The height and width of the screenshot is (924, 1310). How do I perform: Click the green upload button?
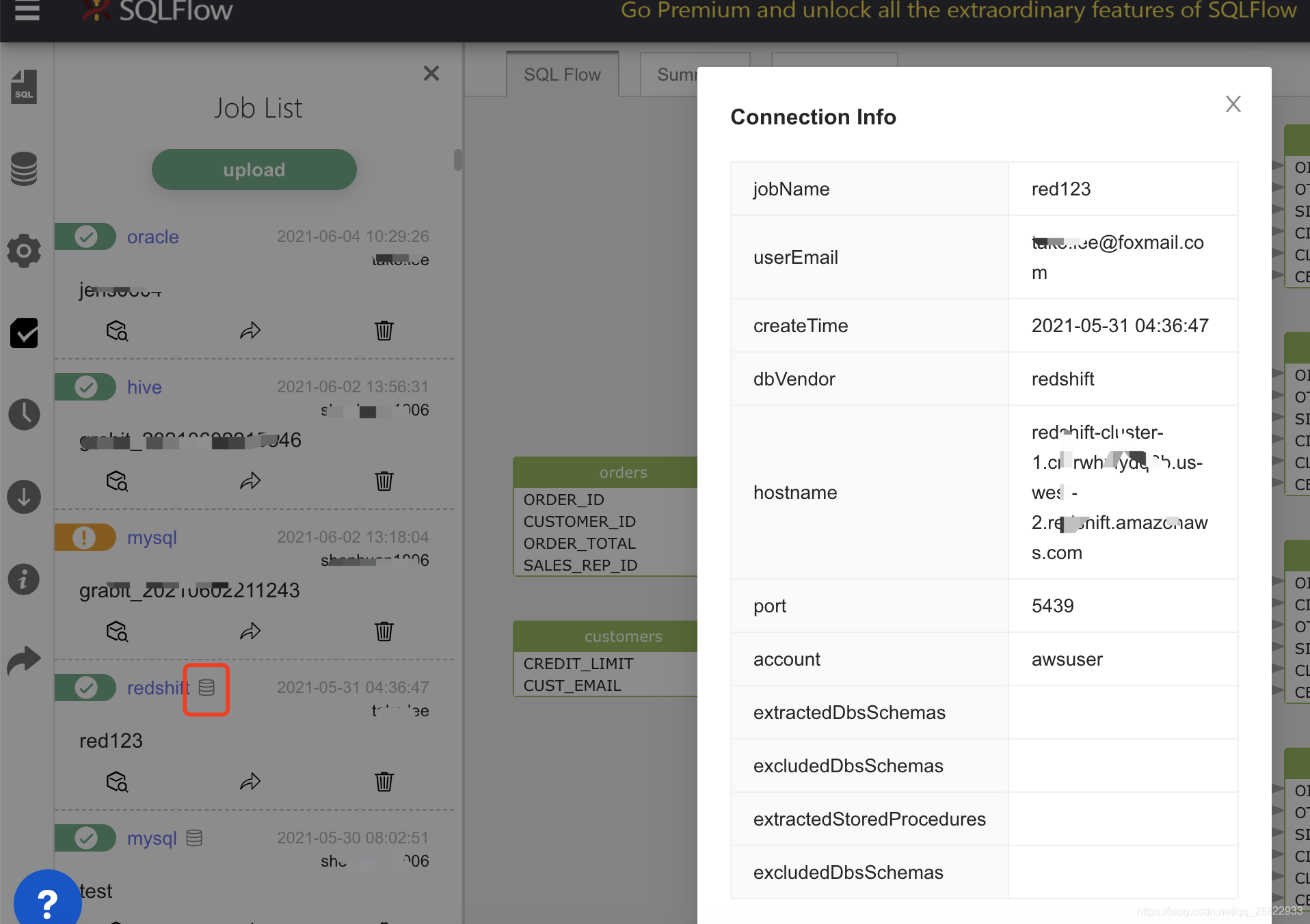(x=254, y=169)
